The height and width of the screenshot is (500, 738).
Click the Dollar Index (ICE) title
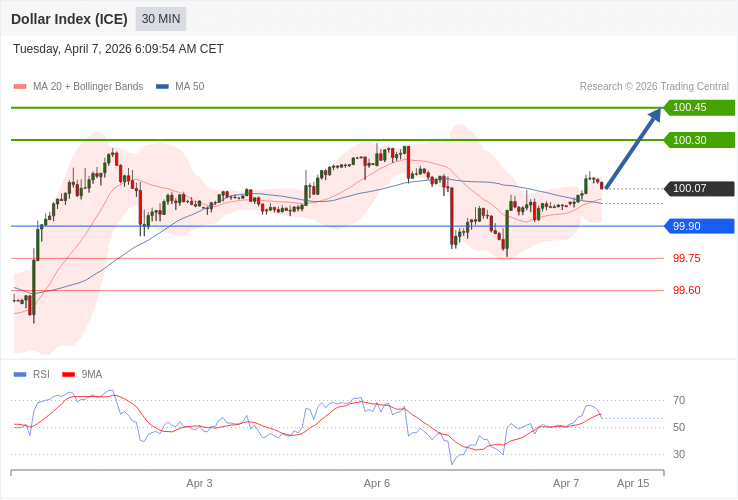click(69, 19)
